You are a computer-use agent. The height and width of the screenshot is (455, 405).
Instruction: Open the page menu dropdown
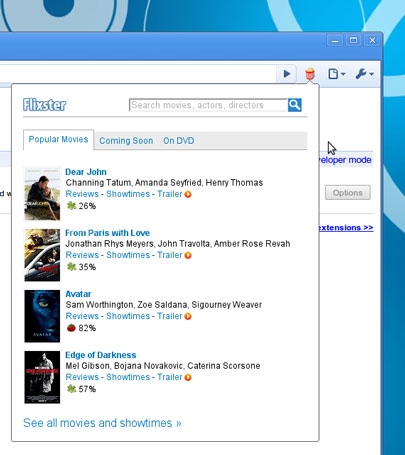coord(336,74)
